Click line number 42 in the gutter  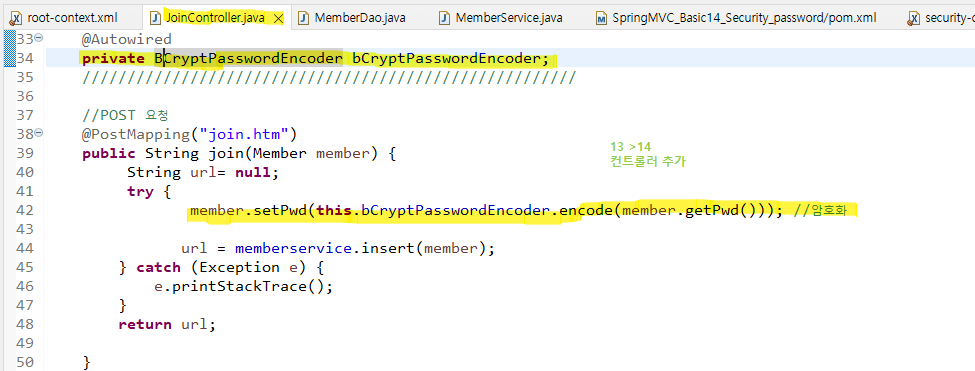click(x=25, y=210)
